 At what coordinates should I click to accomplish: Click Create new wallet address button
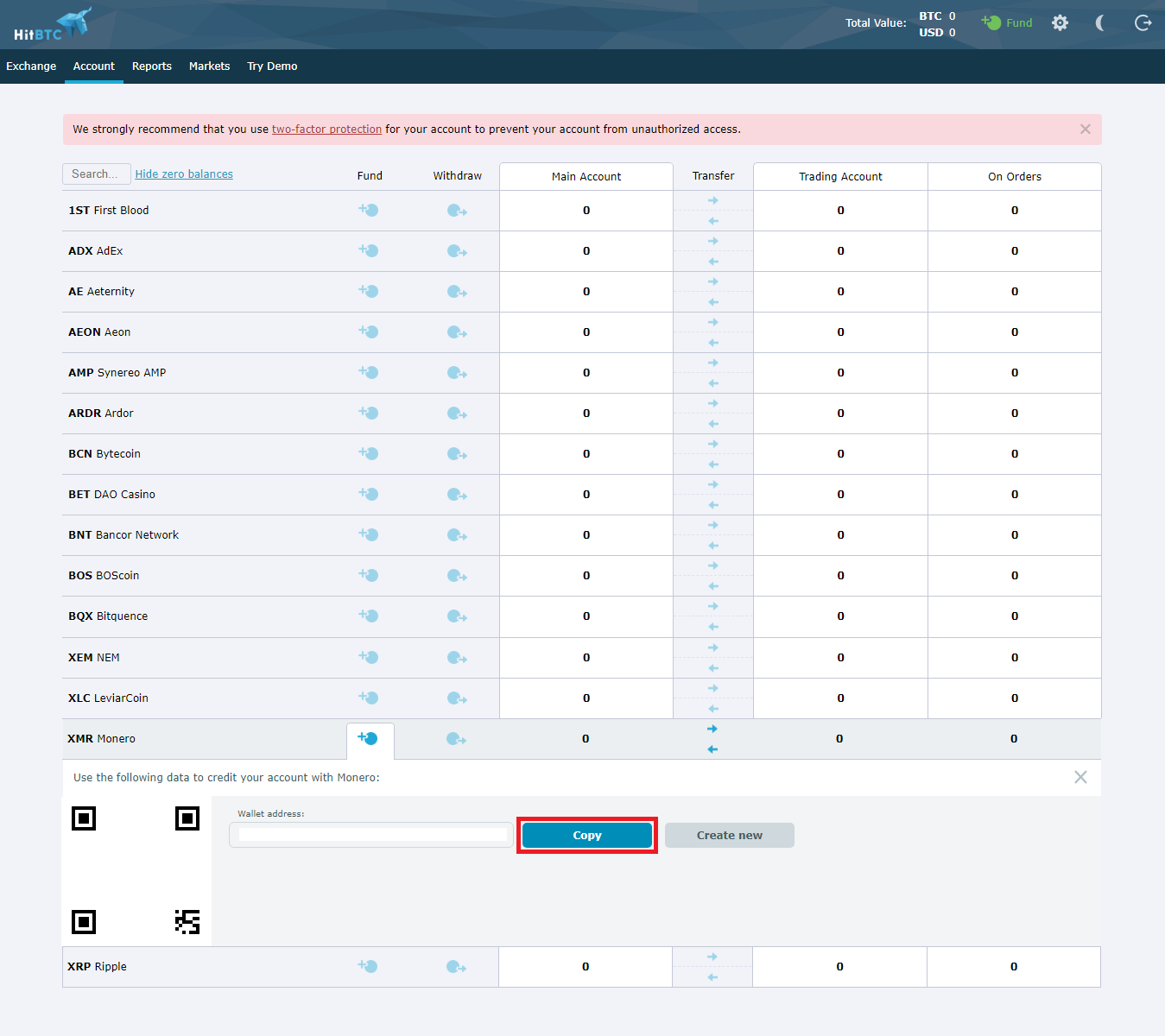pyautogui.click(x=730, y=836)
